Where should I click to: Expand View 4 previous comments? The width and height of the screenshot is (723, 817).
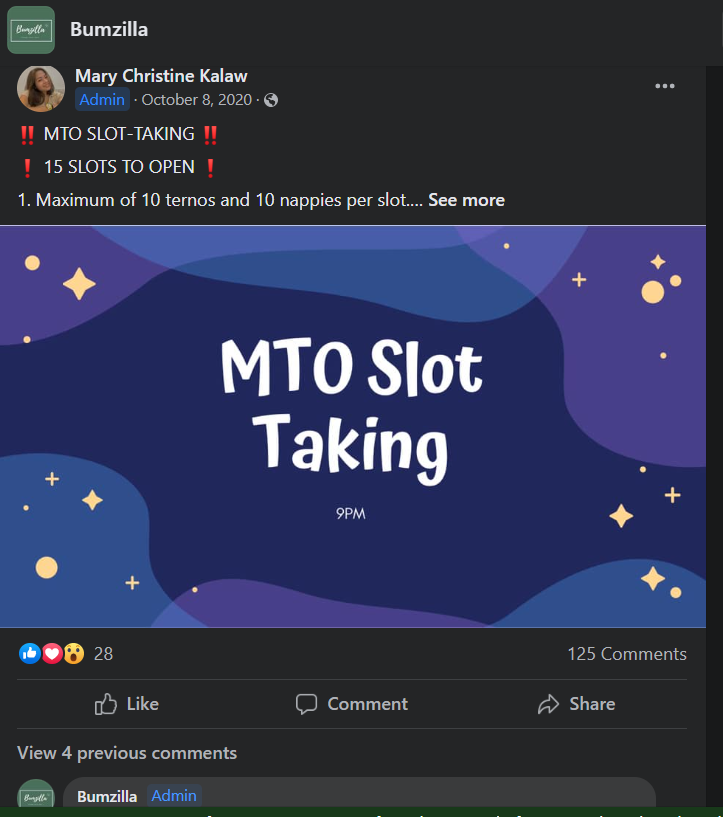pos(127,753)
